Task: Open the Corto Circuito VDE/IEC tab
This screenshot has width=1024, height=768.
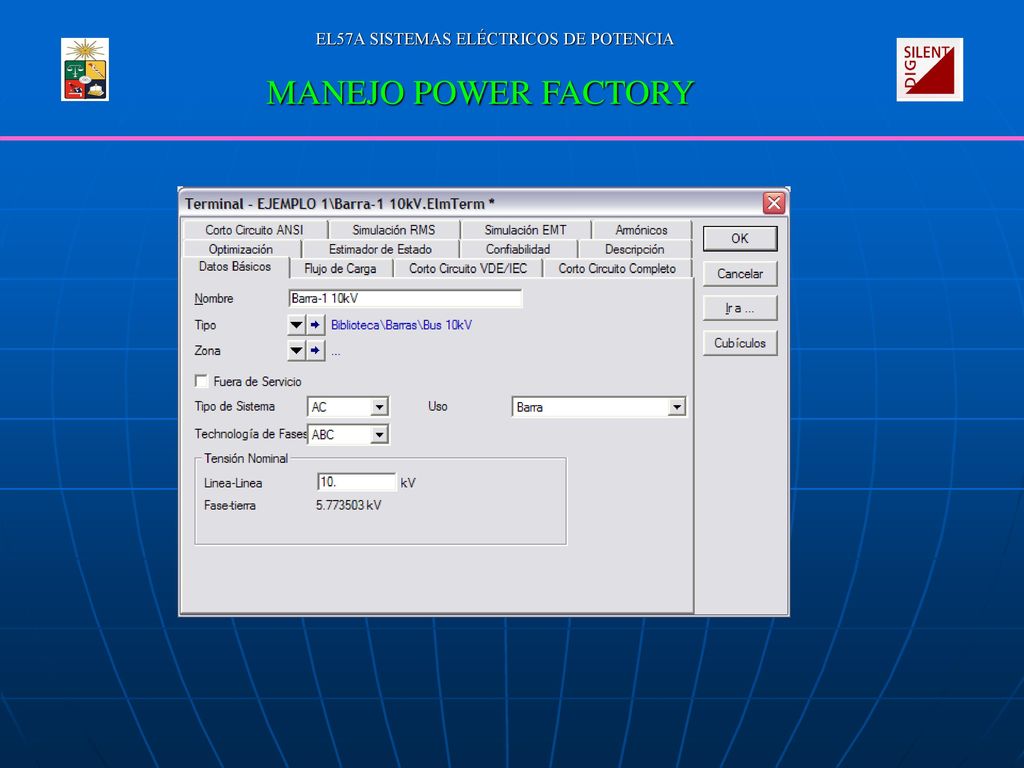Action: click(468, 268)
